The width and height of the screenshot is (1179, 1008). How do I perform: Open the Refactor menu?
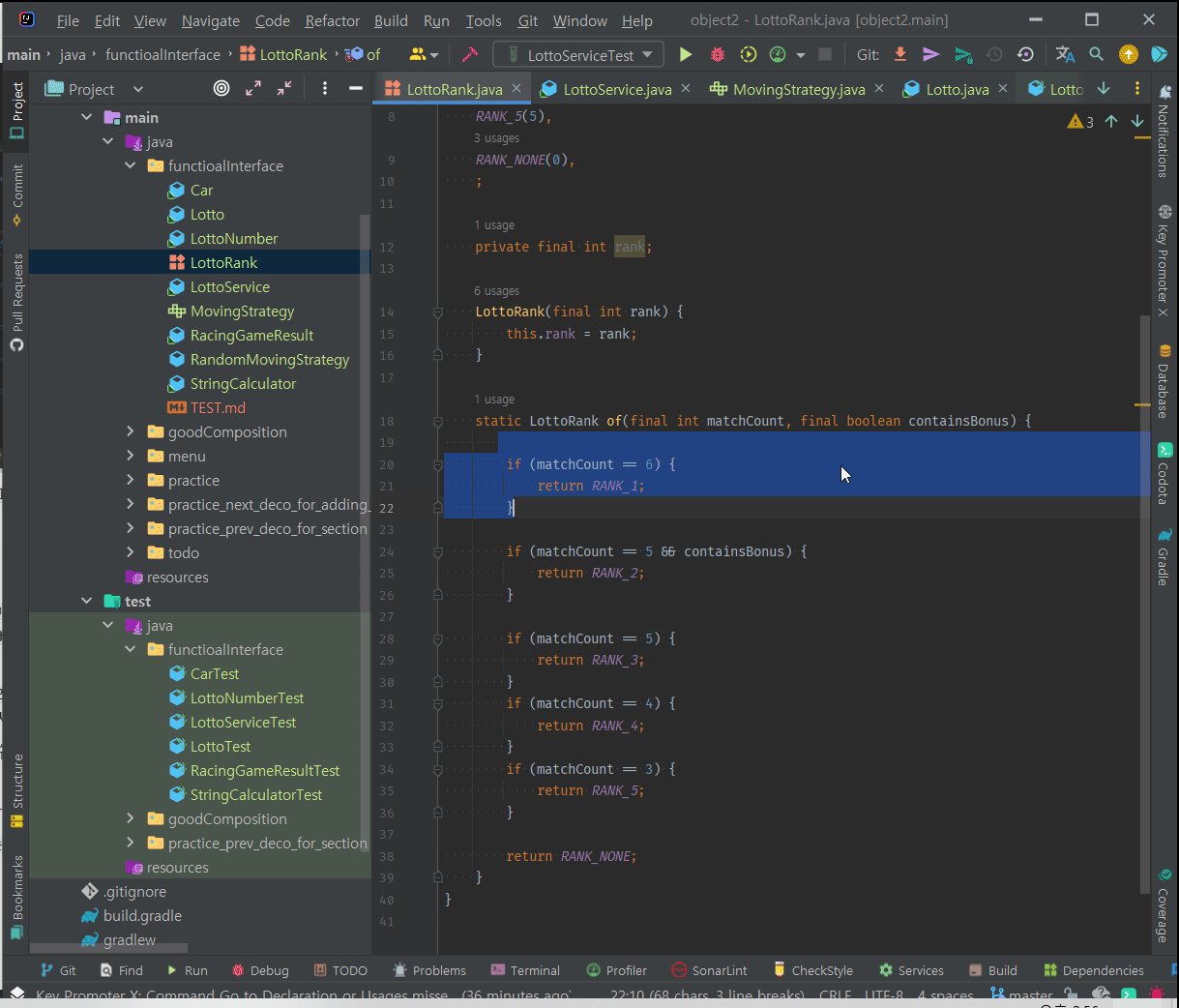point(332,20)
